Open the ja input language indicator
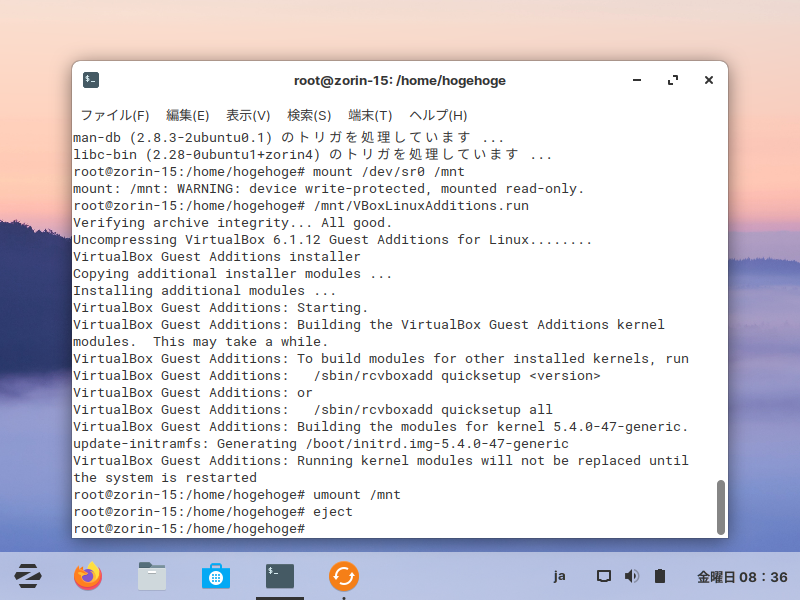This screenshot has height=600, width=800. coord(559,577)
